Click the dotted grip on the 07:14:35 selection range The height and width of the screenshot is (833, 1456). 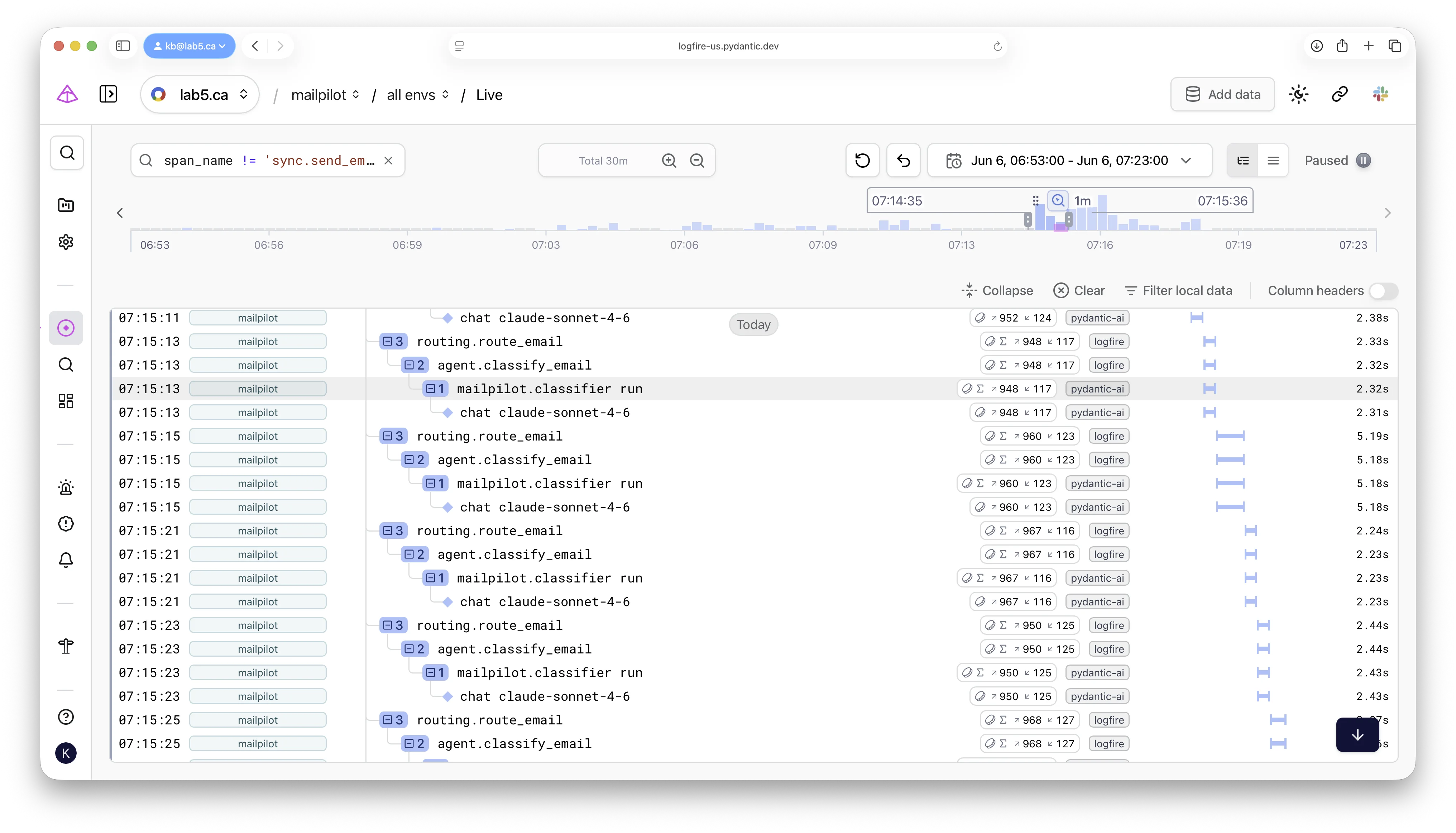pyautogui.click(x=1035, y=201)
